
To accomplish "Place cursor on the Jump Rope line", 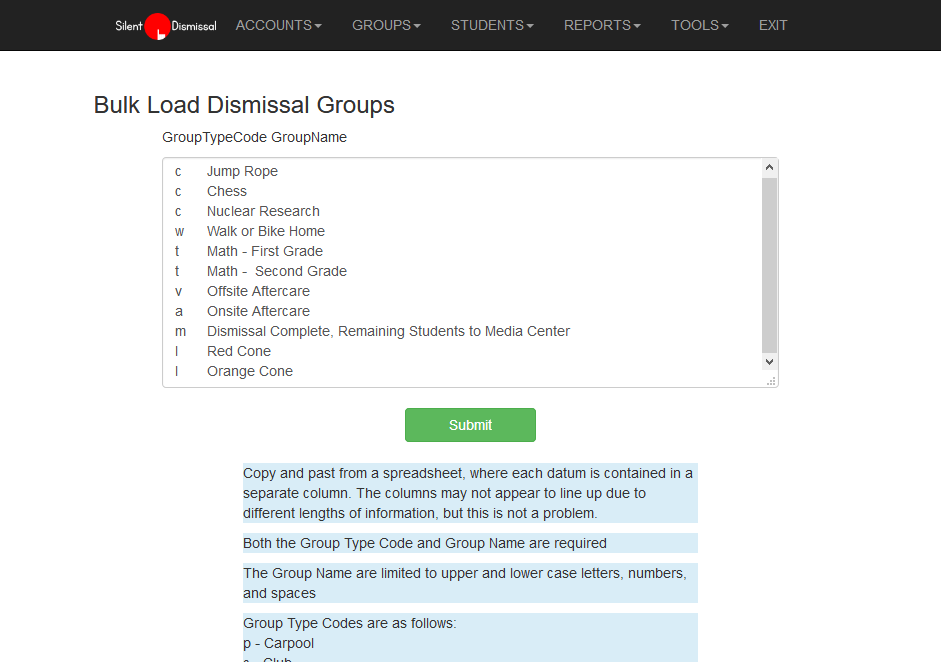I will [x=242, y=171].
